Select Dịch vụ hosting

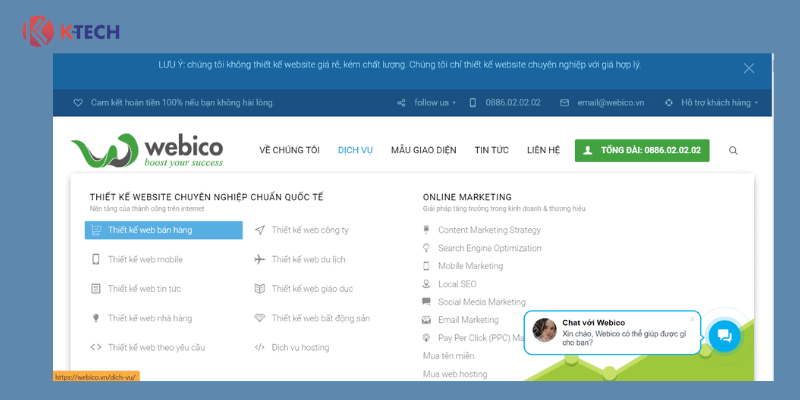click(x=300, y=347)
